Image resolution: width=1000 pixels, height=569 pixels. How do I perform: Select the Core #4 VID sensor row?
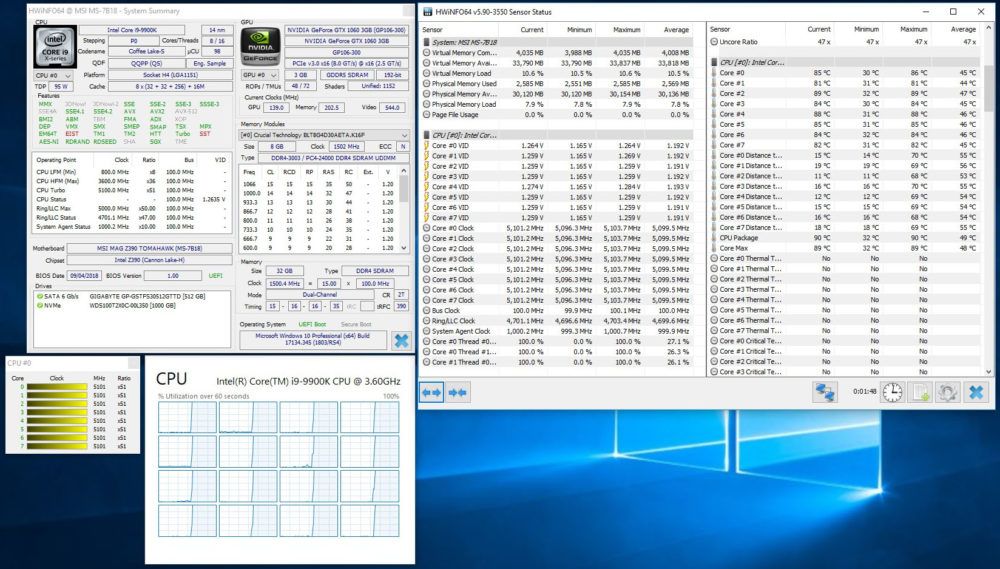click(557, 187)
